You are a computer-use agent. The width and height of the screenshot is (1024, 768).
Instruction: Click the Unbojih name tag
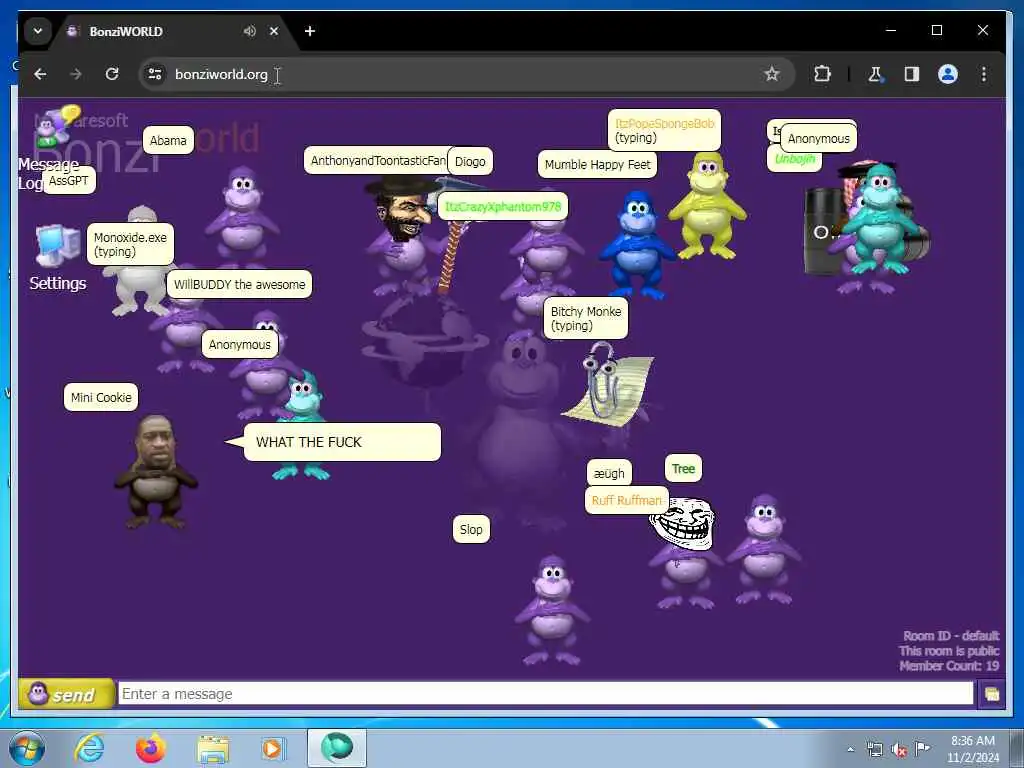(794, 159)
